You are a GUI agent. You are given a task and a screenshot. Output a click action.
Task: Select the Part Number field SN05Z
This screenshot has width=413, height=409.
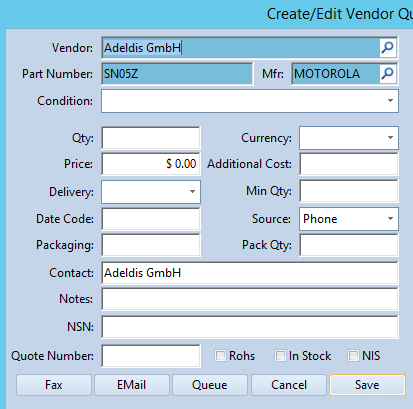177,74
